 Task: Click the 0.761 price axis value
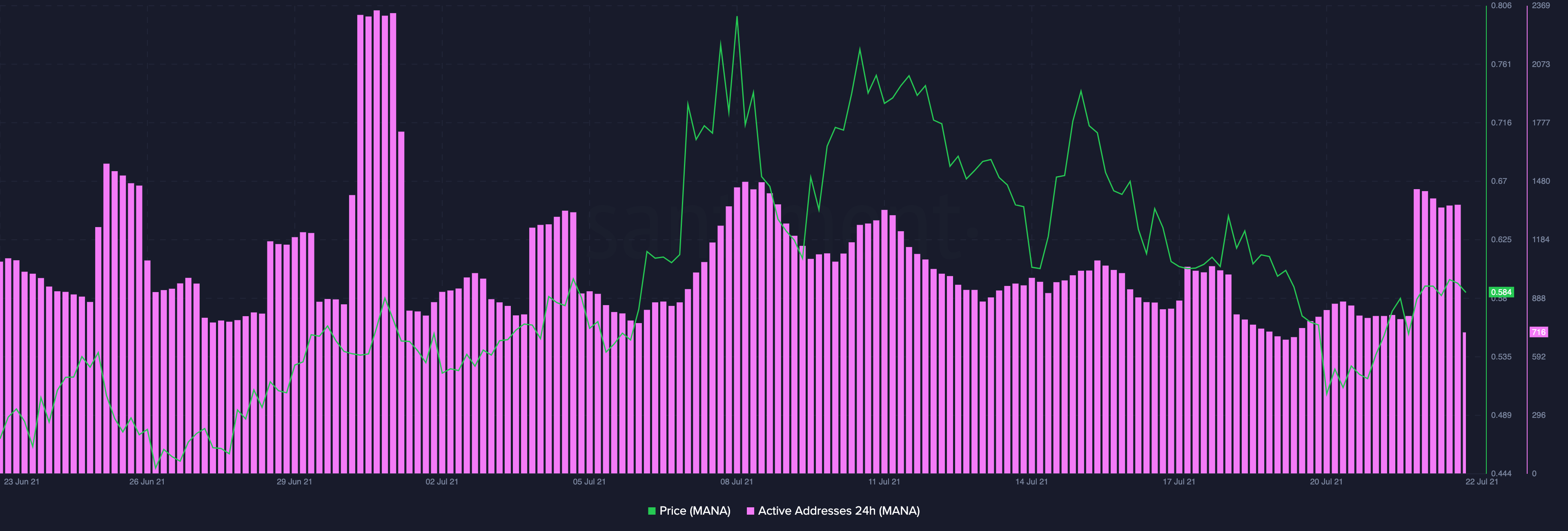pyautogui.click(x=1501, y=64)
